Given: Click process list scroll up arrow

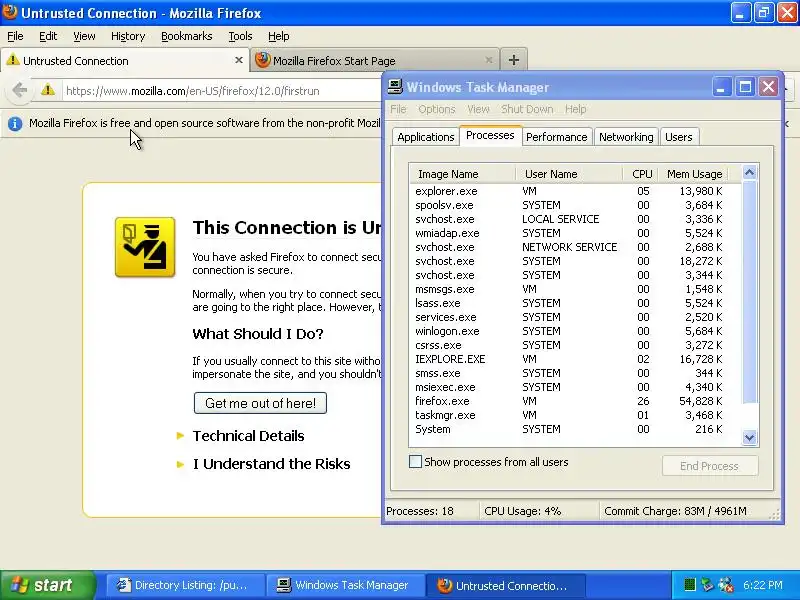Looking at the screenshot, I should click(749, 172).
